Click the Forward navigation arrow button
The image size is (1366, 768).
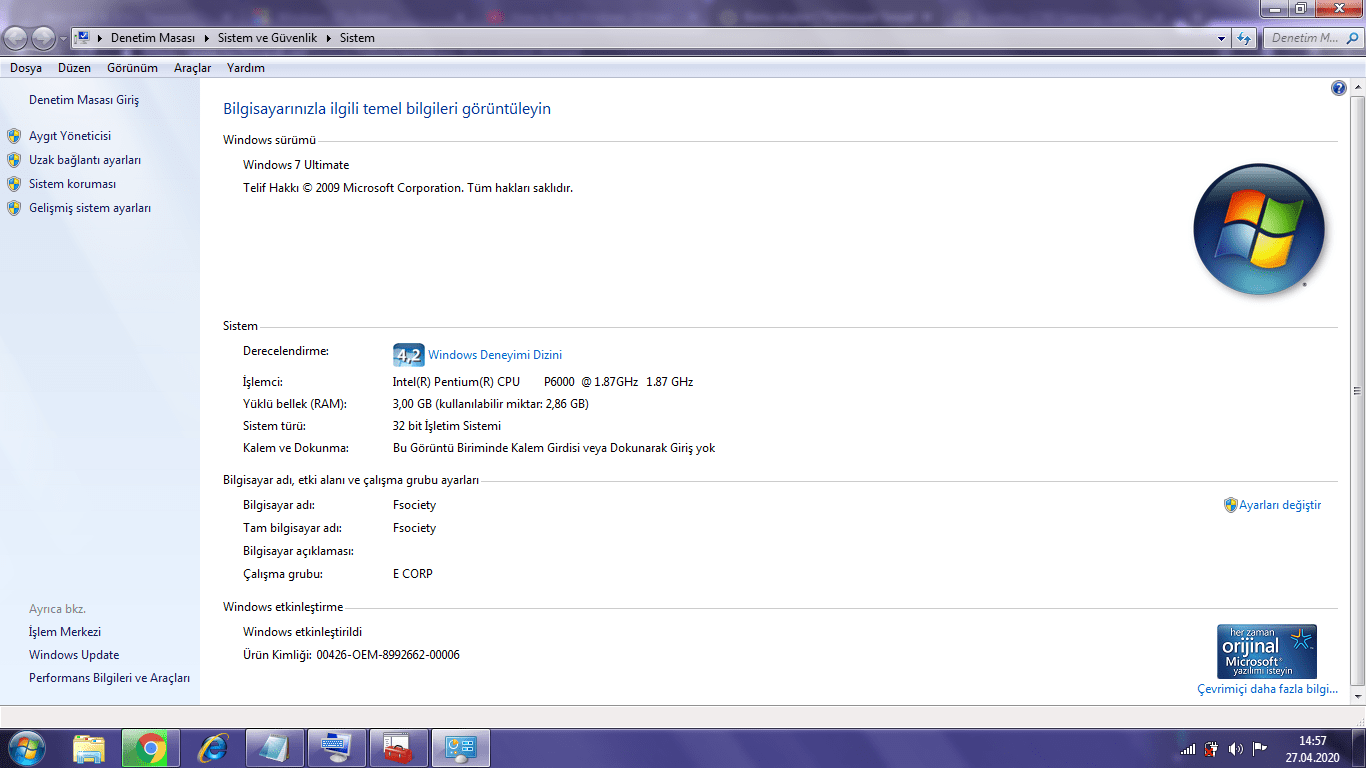tap(44, 38)
